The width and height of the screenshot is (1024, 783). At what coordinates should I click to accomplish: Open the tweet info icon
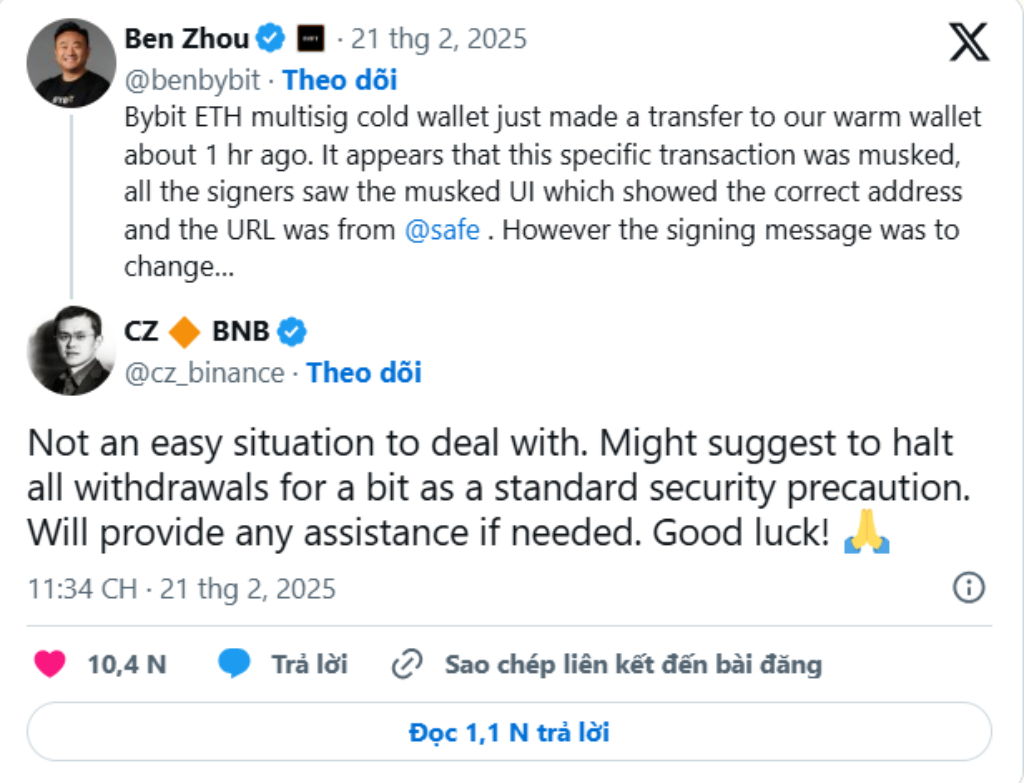pos(969,588)
